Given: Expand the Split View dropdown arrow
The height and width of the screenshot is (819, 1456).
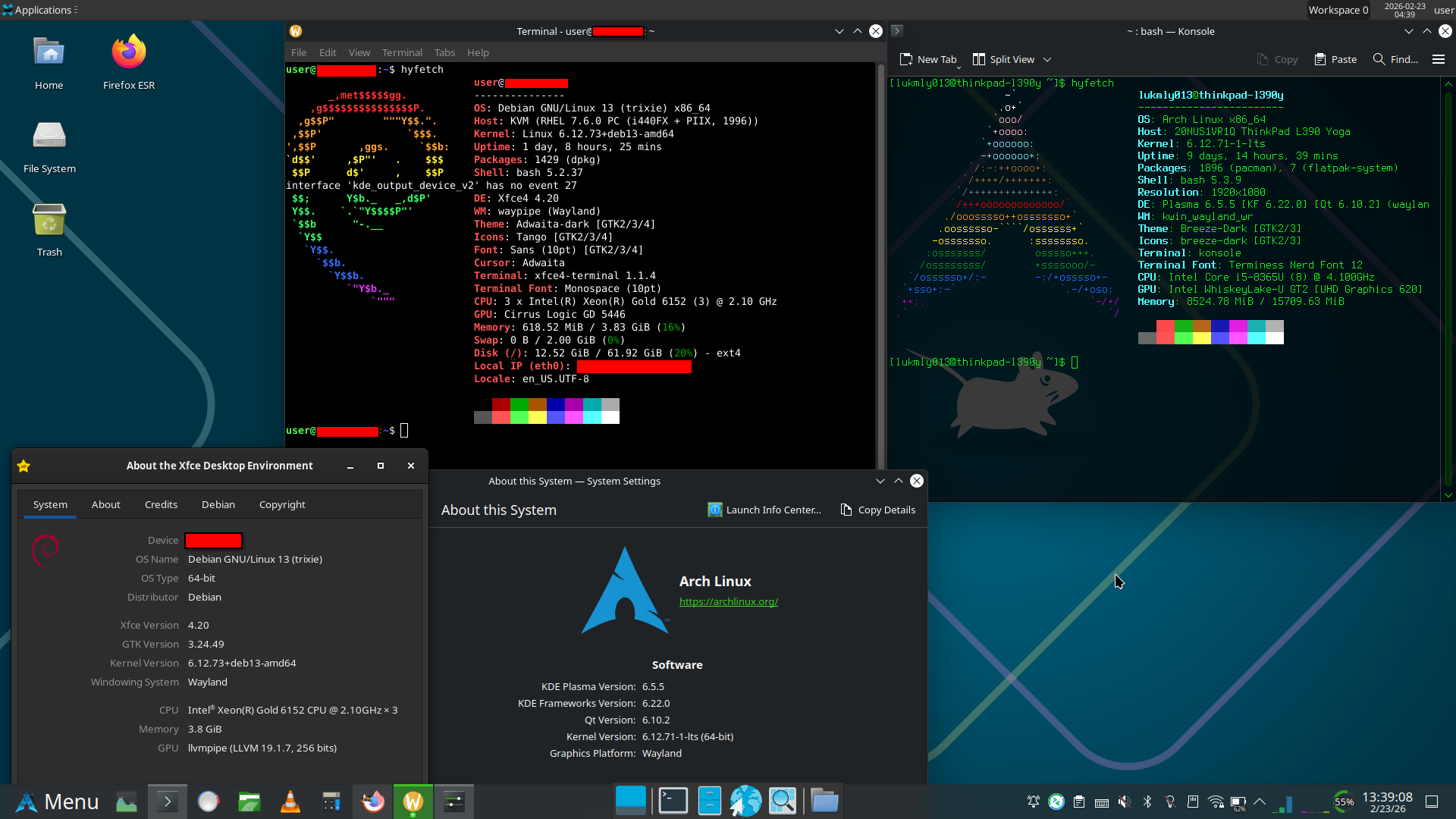Looking at the screenshot, I should pos(1047,60).
